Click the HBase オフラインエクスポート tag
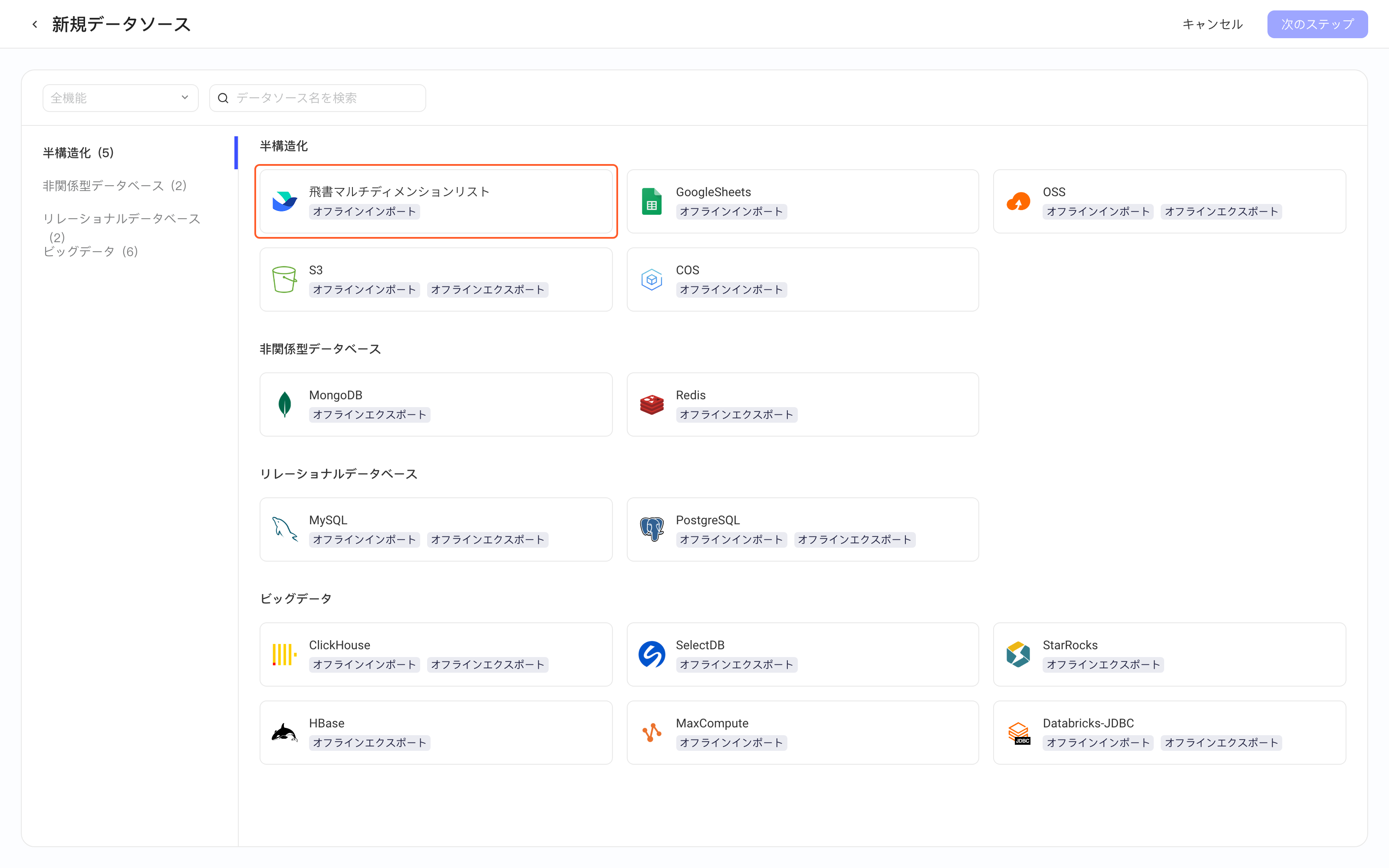This screenshot has height=868, width=1389. tap(369, 743)
